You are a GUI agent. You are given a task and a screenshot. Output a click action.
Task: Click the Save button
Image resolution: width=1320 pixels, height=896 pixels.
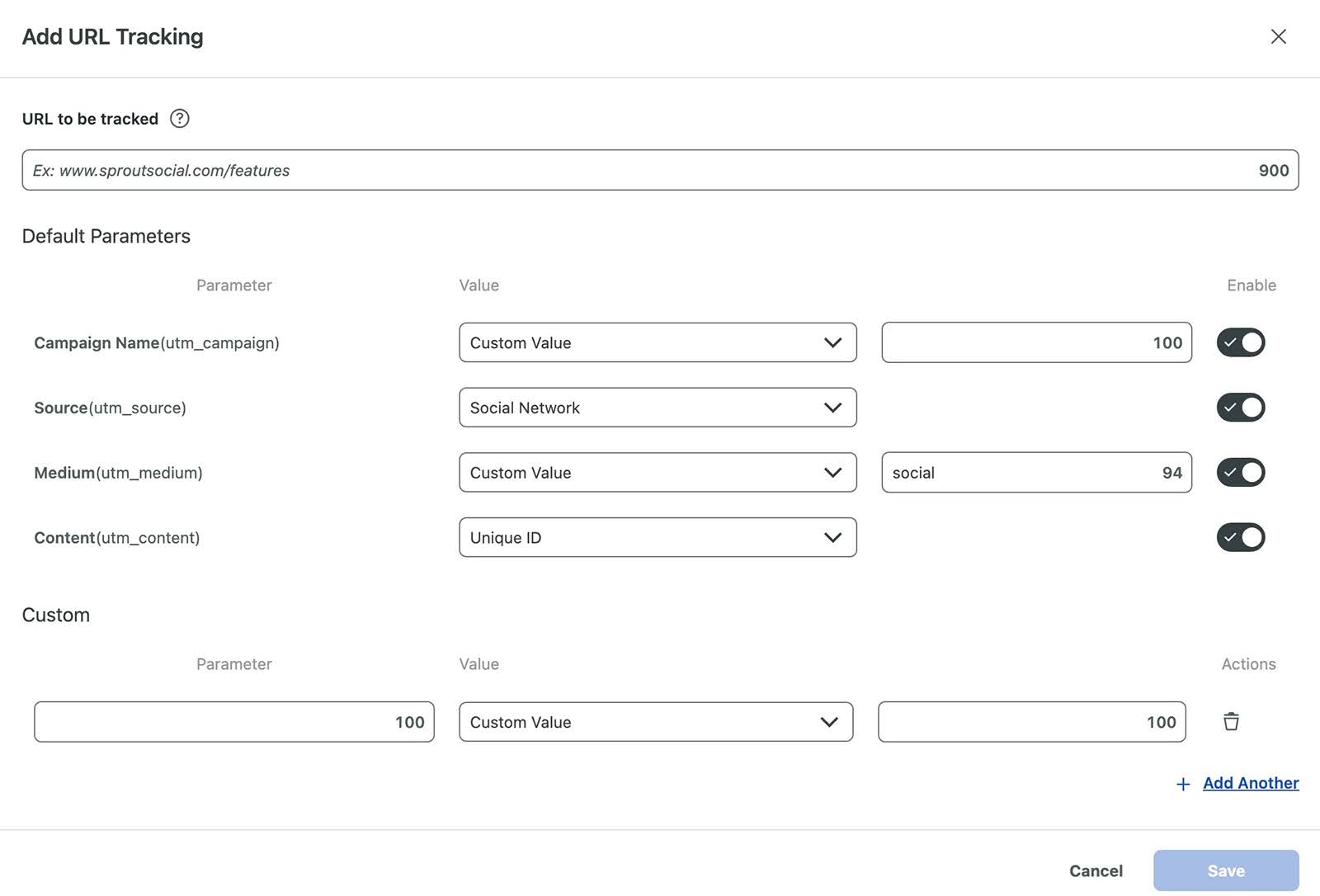coord(1226,870)
